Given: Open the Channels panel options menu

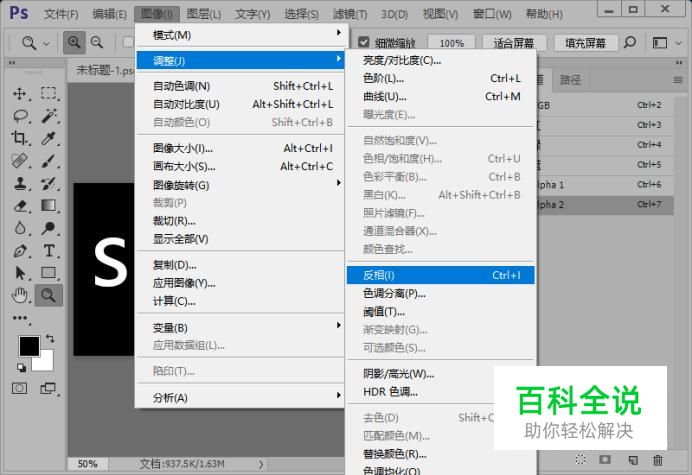Looking at the screenshot, I should coord(678,80).
